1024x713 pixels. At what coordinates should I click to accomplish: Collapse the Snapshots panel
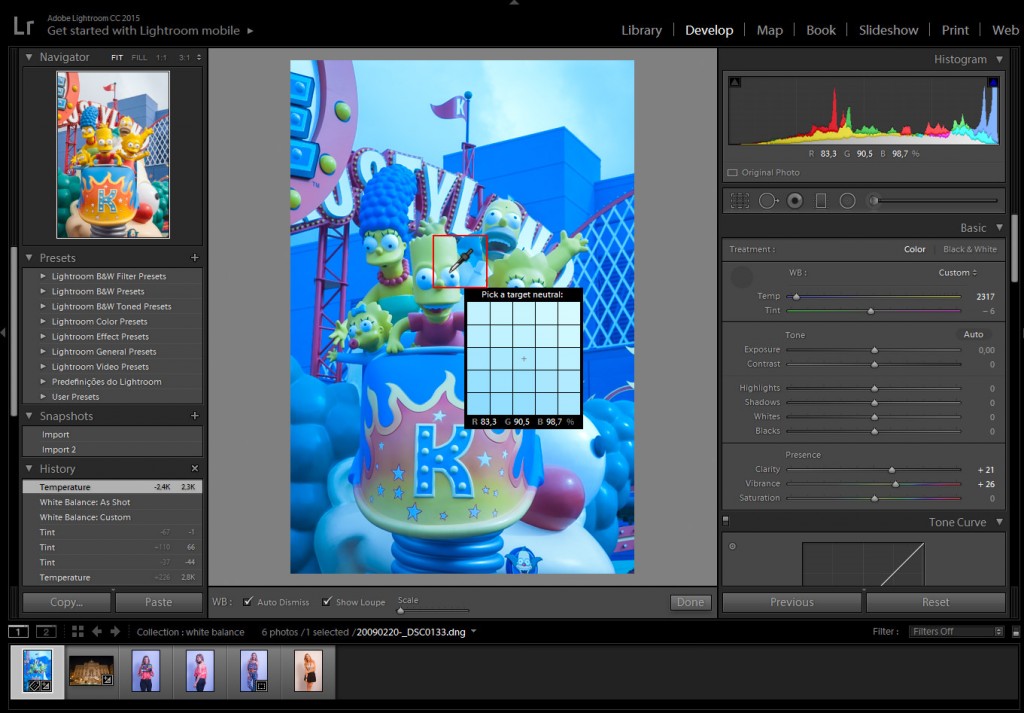29,416
